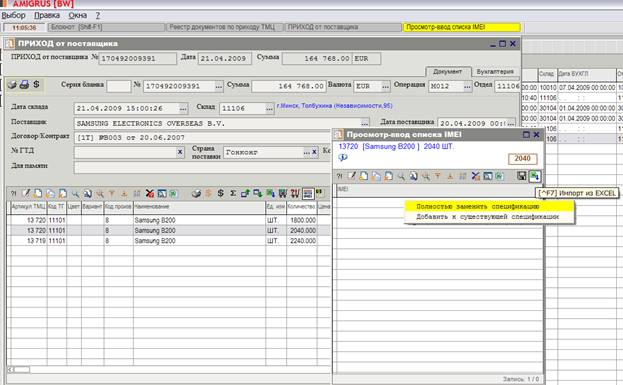
Task: Click the save diskette icon in the IMEI toolbar
Action: pyautogui.click(x=522, y=176)
